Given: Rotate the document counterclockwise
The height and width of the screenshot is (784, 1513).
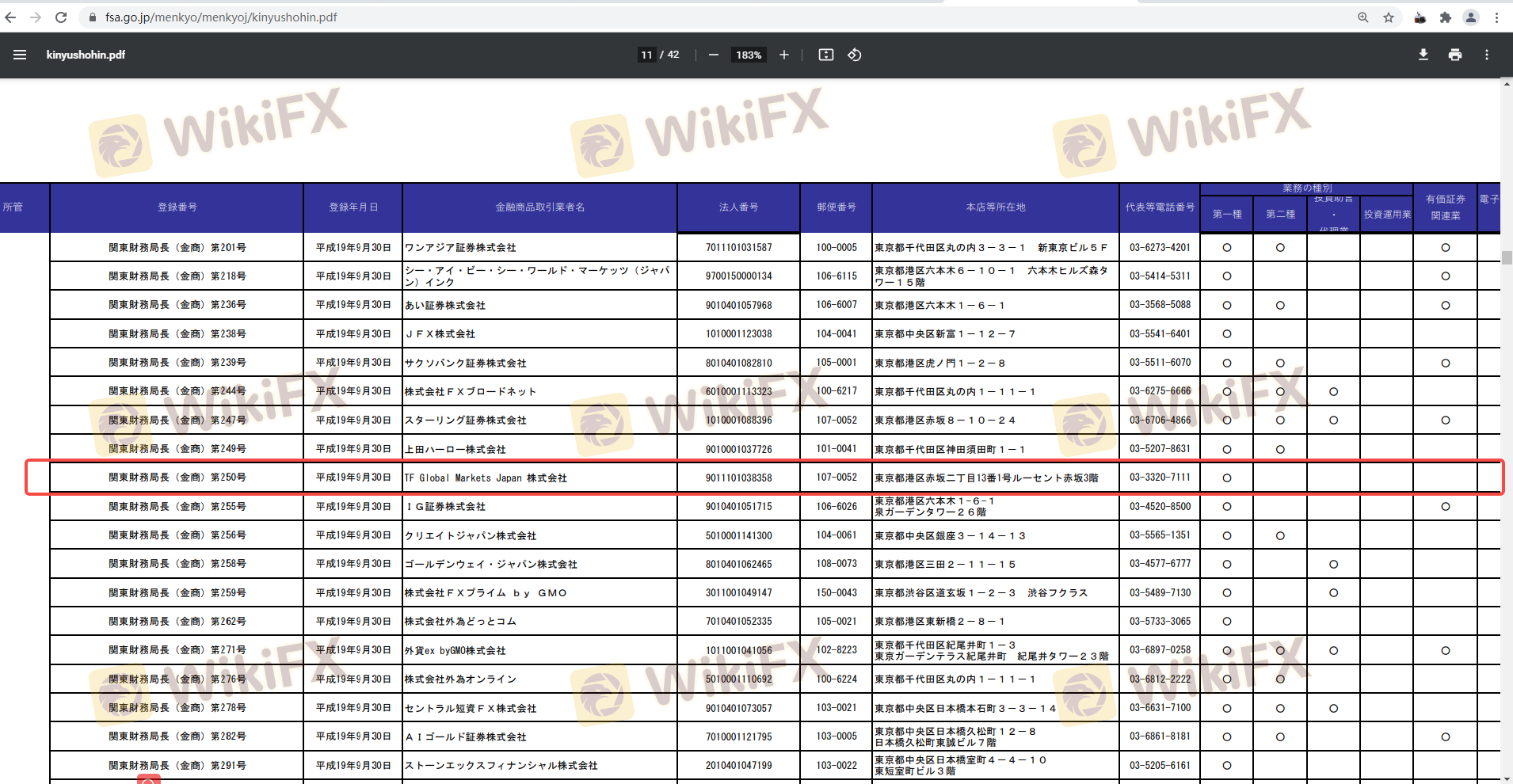Looking at the screenshot, I should 855,55.
